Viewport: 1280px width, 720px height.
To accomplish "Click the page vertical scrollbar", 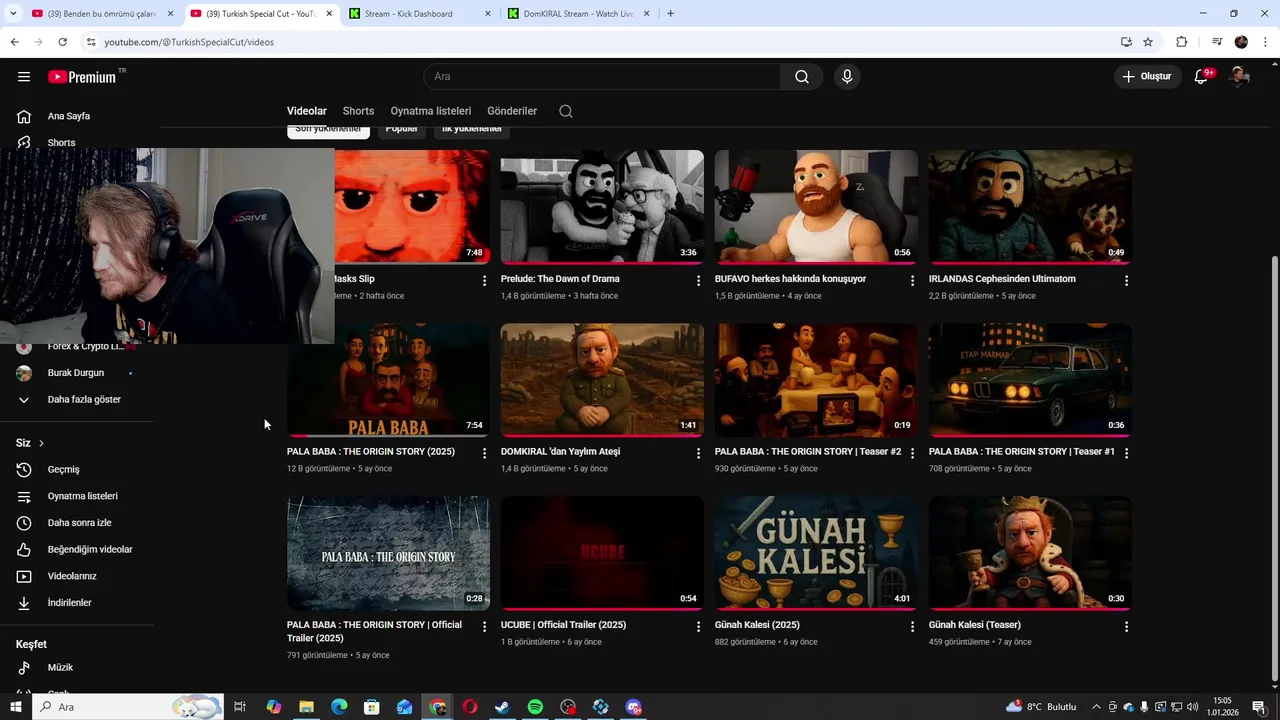I will [x=1274, y=468].
